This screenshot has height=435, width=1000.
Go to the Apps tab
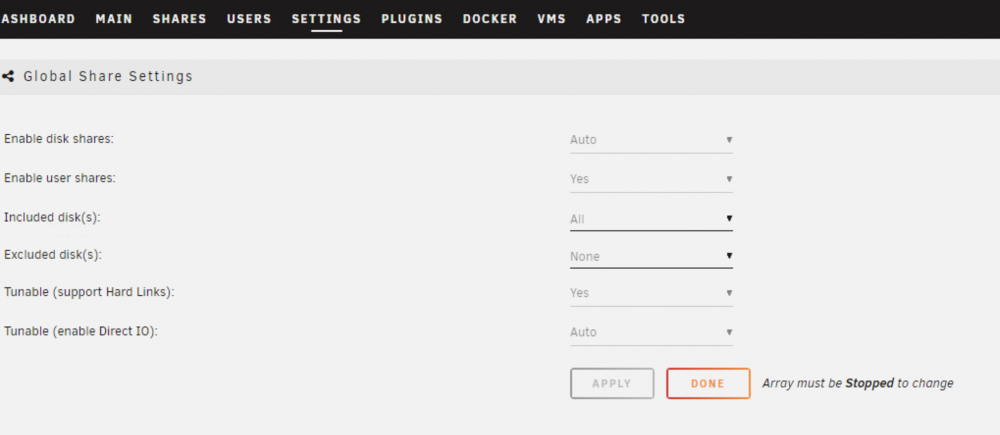pyautogui.click(x=604, y=18)
